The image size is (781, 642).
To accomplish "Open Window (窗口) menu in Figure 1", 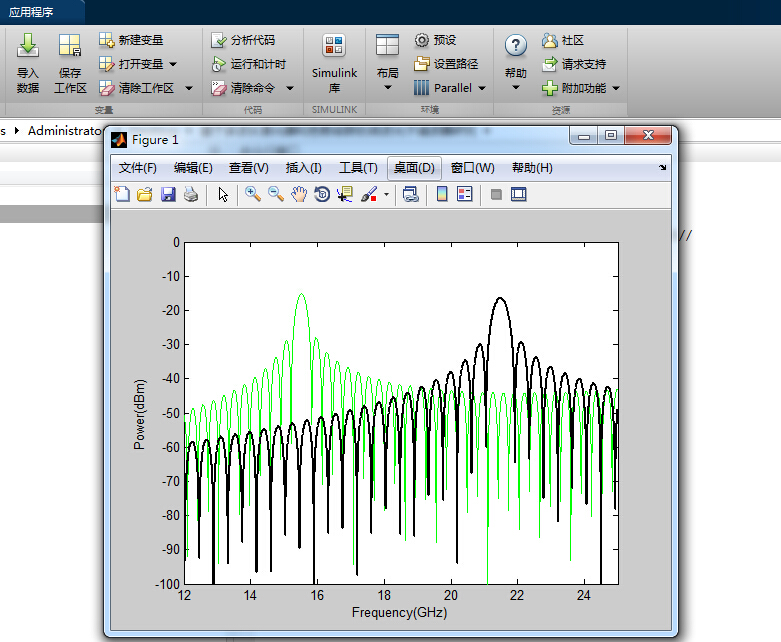I will coord(472,168).
